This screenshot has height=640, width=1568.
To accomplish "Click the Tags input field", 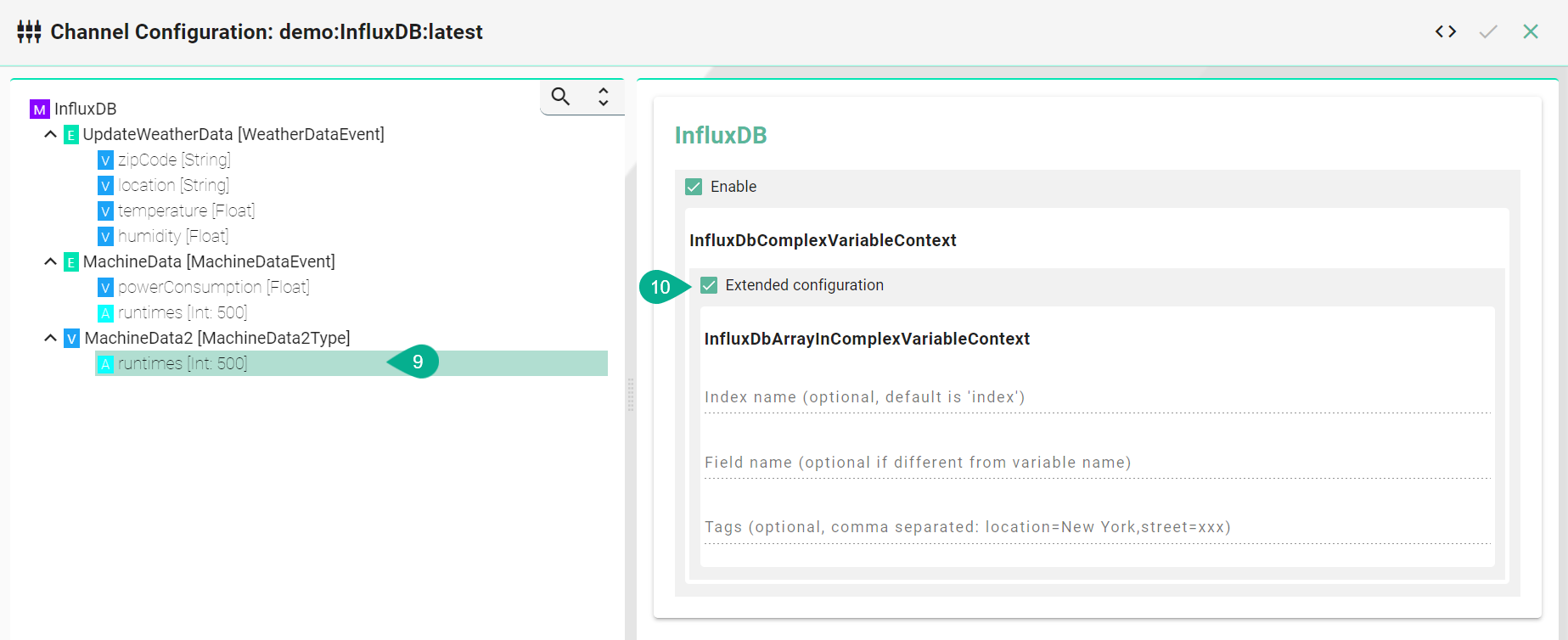I will (x=1097, y=527).
